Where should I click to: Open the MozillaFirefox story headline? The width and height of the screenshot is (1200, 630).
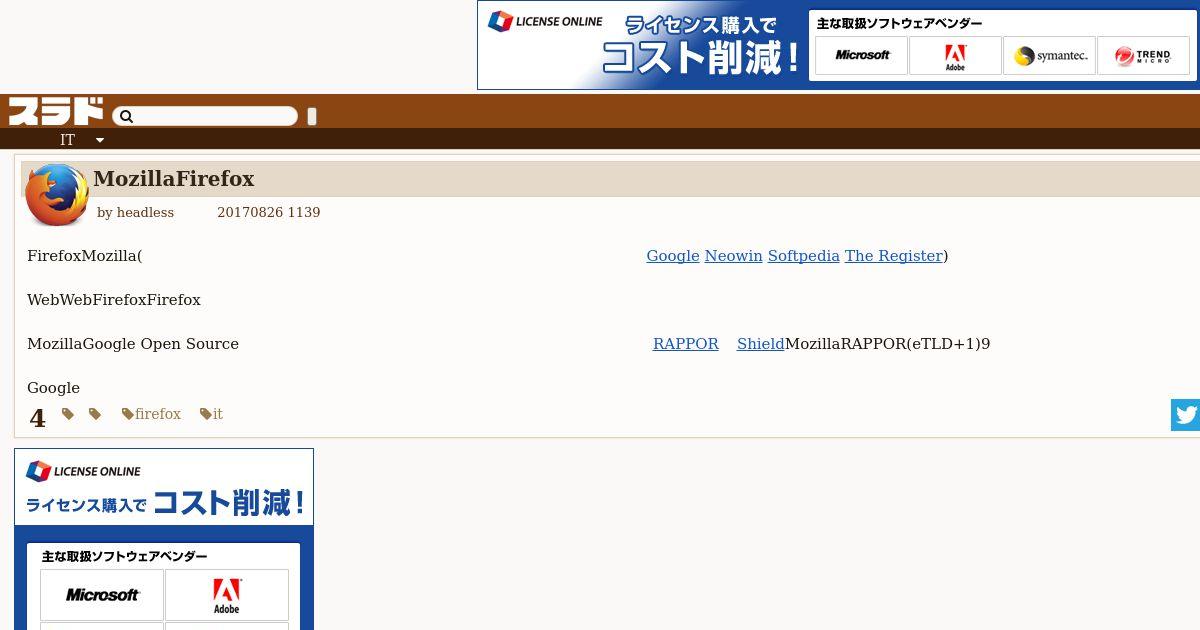[x=173, y=179]
